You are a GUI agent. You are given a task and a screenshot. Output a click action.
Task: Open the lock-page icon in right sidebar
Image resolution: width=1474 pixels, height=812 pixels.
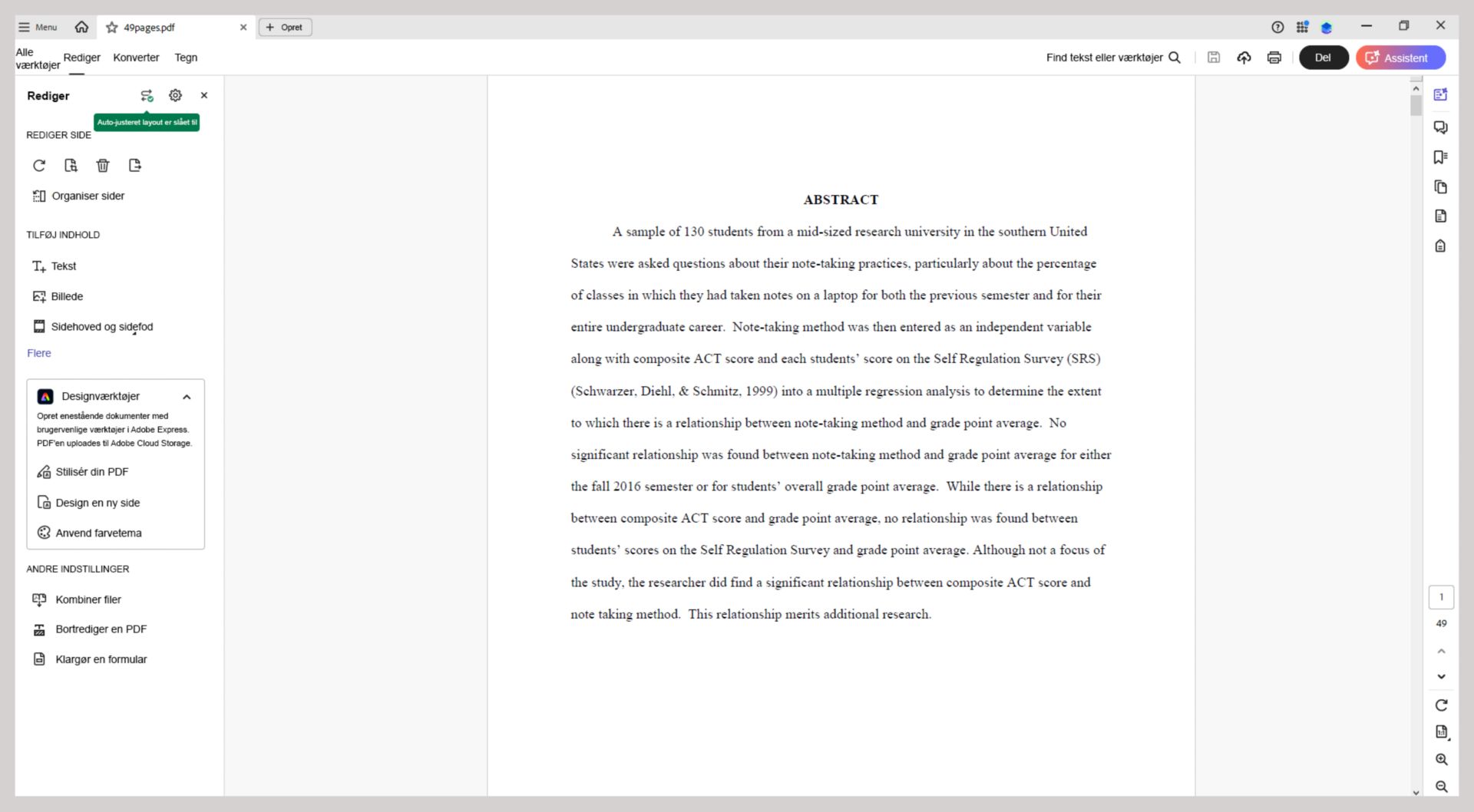(1441, 246)
